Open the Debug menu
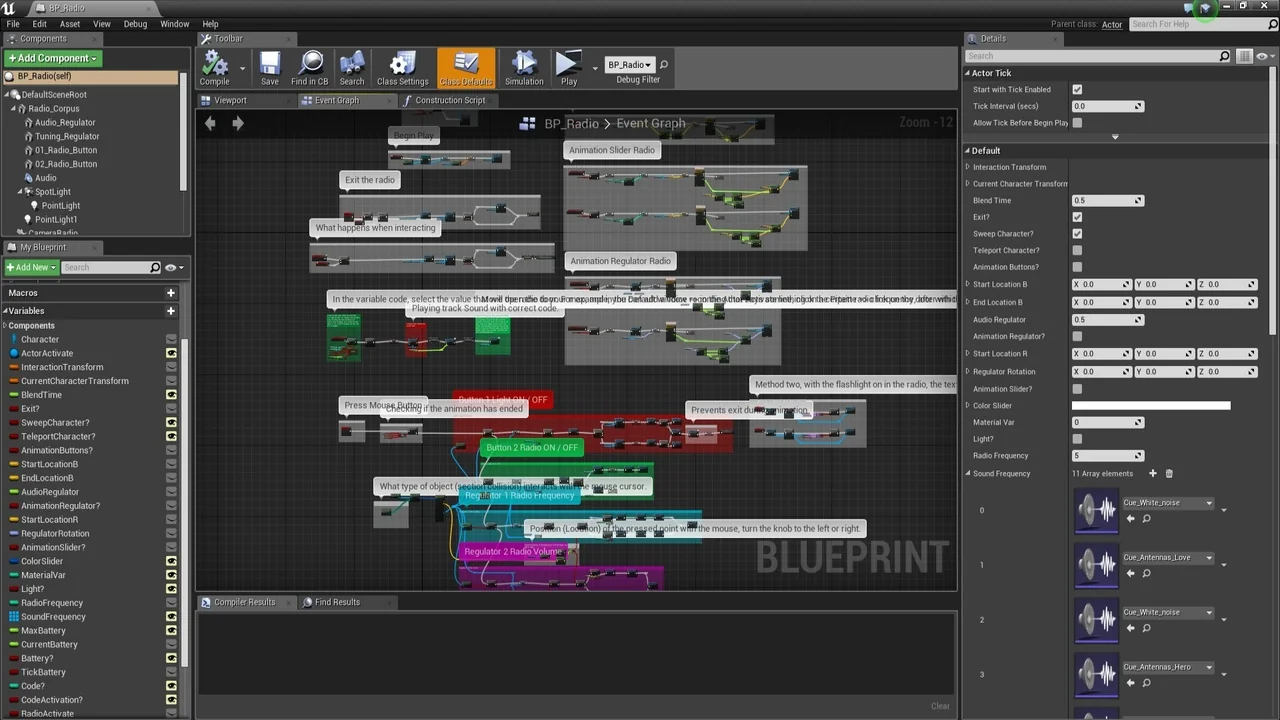 (135, 24)
